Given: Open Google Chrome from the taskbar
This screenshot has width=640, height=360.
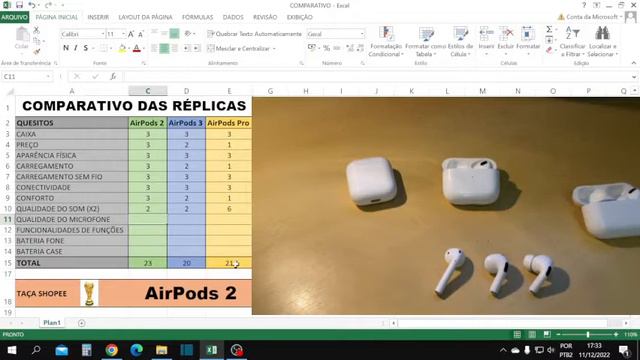Looking at the screenshot, I should pos(111,350).
